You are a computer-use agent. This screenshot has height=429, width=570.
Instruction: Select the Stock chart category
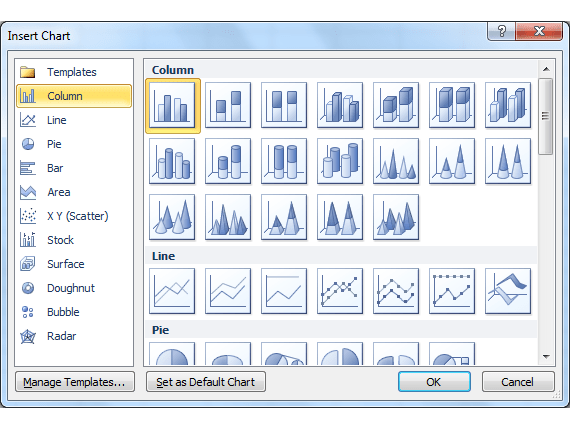pyautogui.click(x=74, y=240)
